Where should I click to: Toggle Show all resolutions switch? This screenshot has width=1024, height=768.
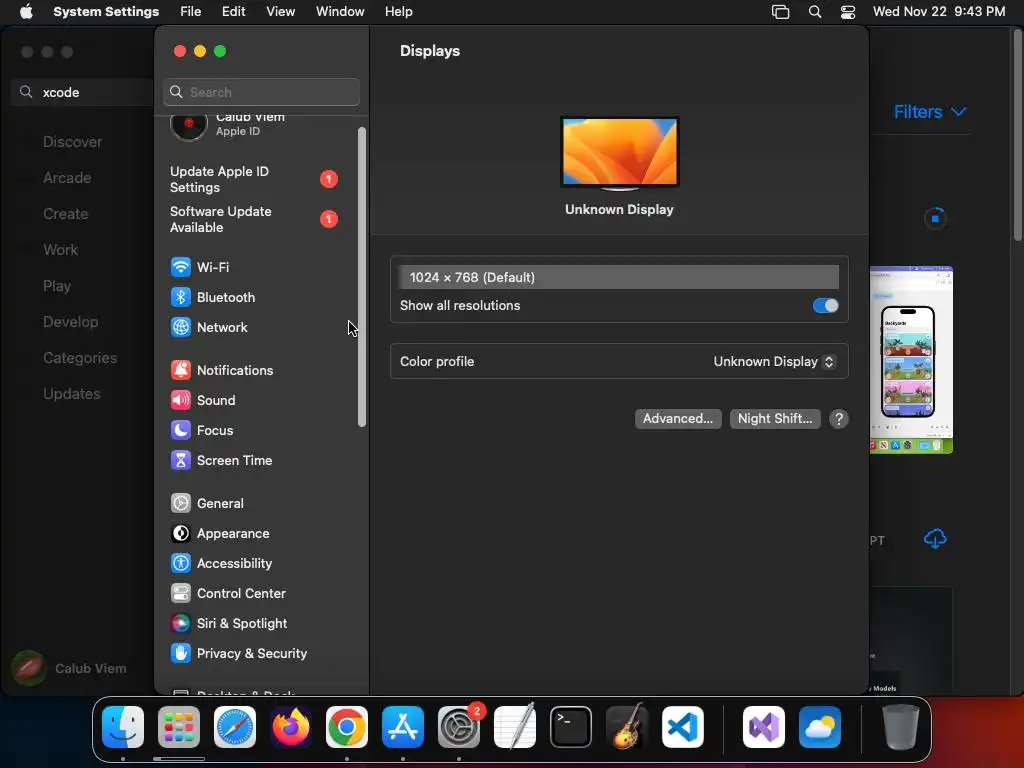825,306
